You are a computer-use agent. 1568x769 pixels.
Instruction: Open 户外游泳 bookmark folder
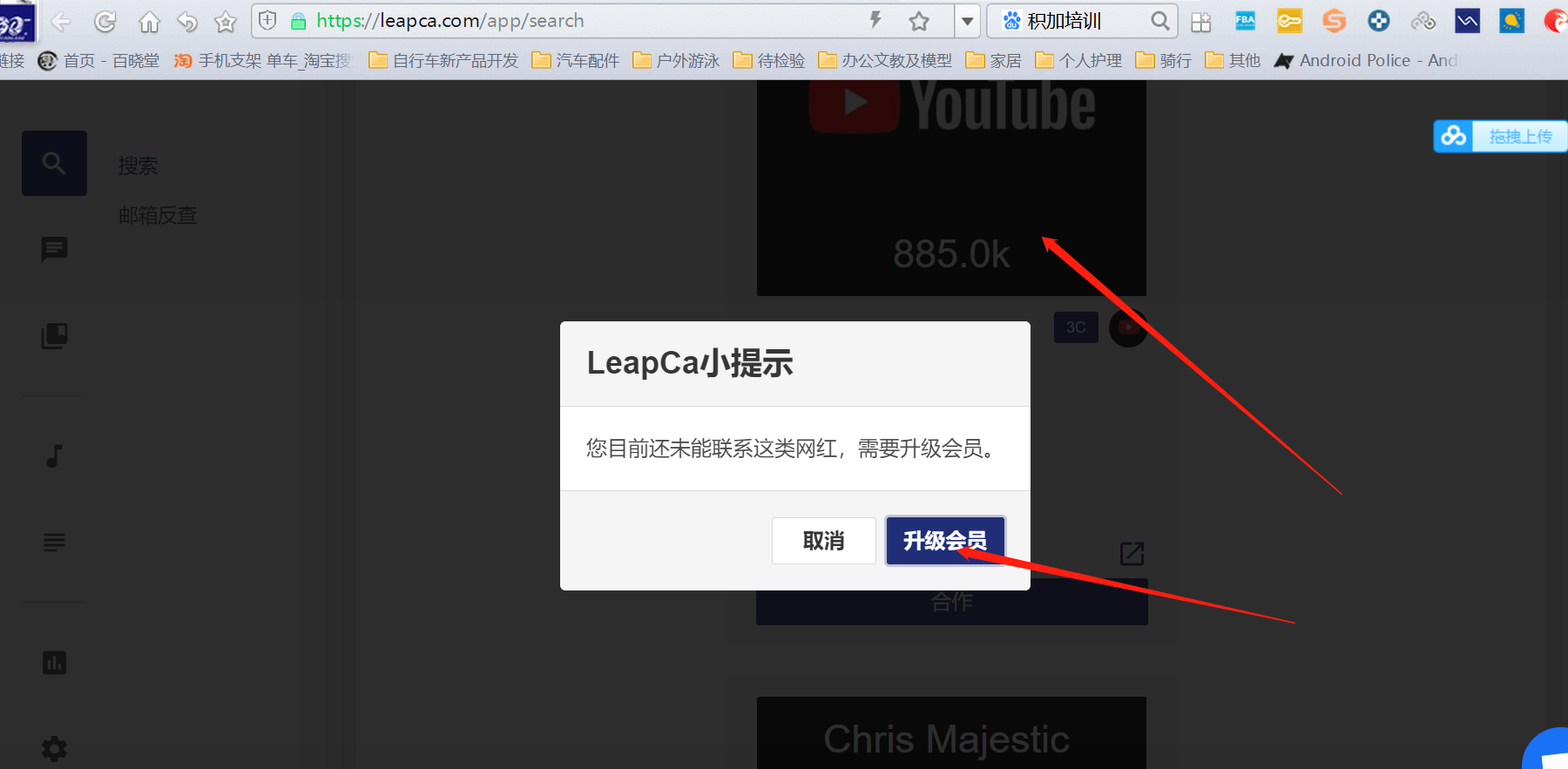[x=676, y=60]
